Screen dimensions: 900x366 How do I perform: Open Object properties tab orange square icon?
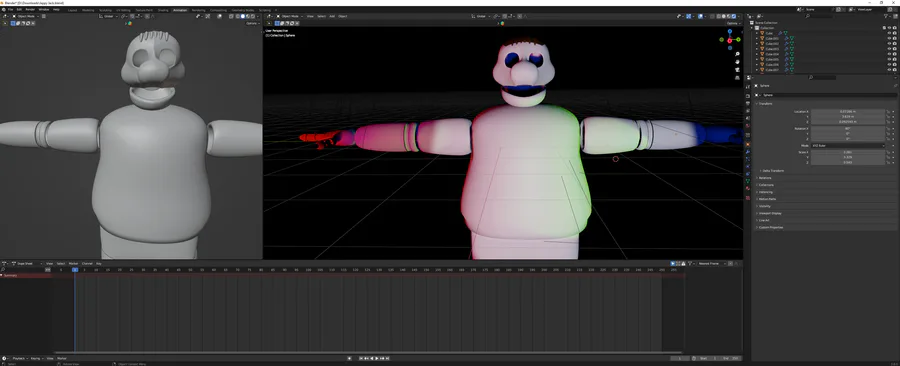point(748,144)
